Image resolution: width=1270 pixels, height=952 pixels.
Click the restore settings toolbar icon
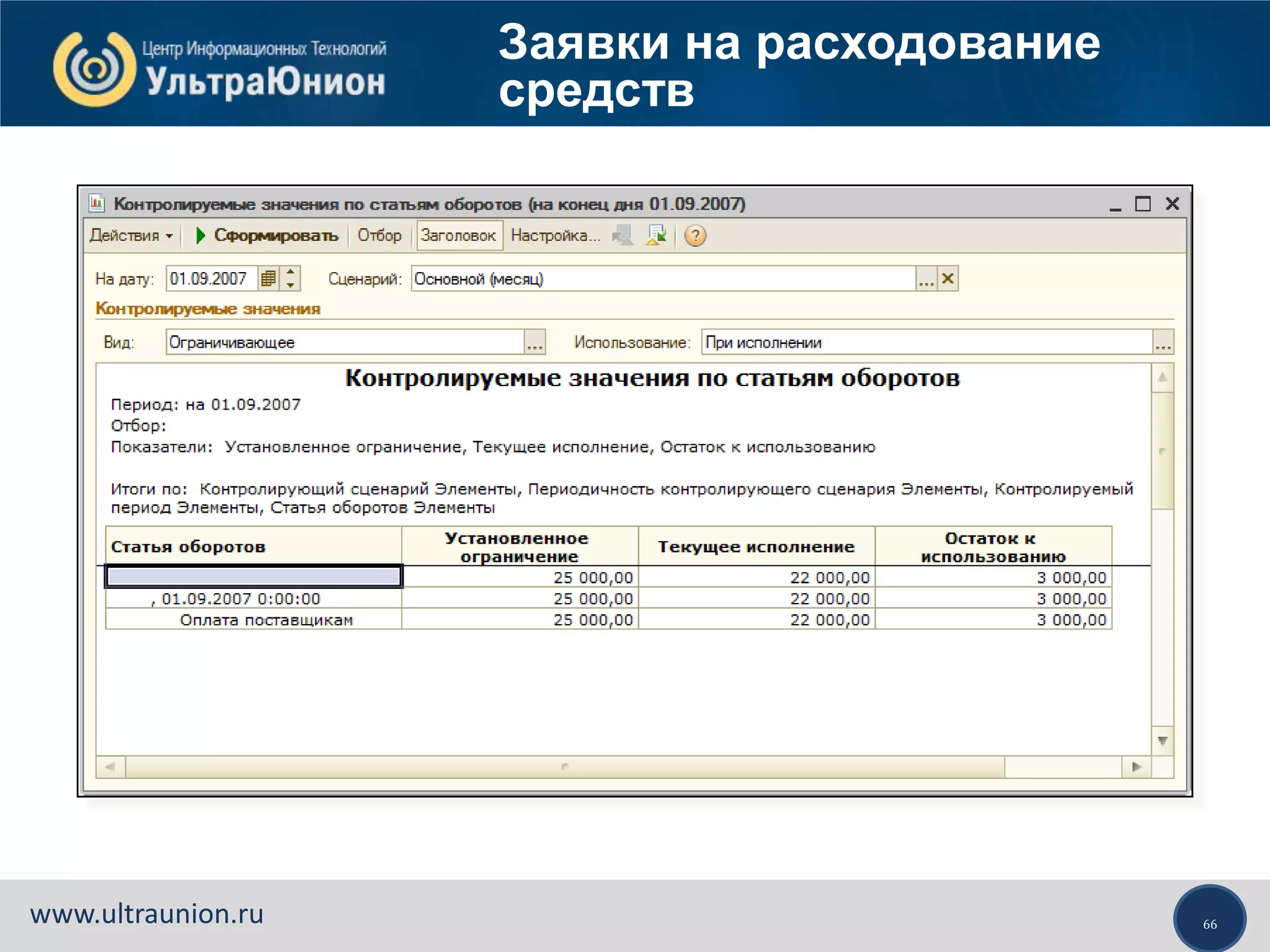point(623,236)
